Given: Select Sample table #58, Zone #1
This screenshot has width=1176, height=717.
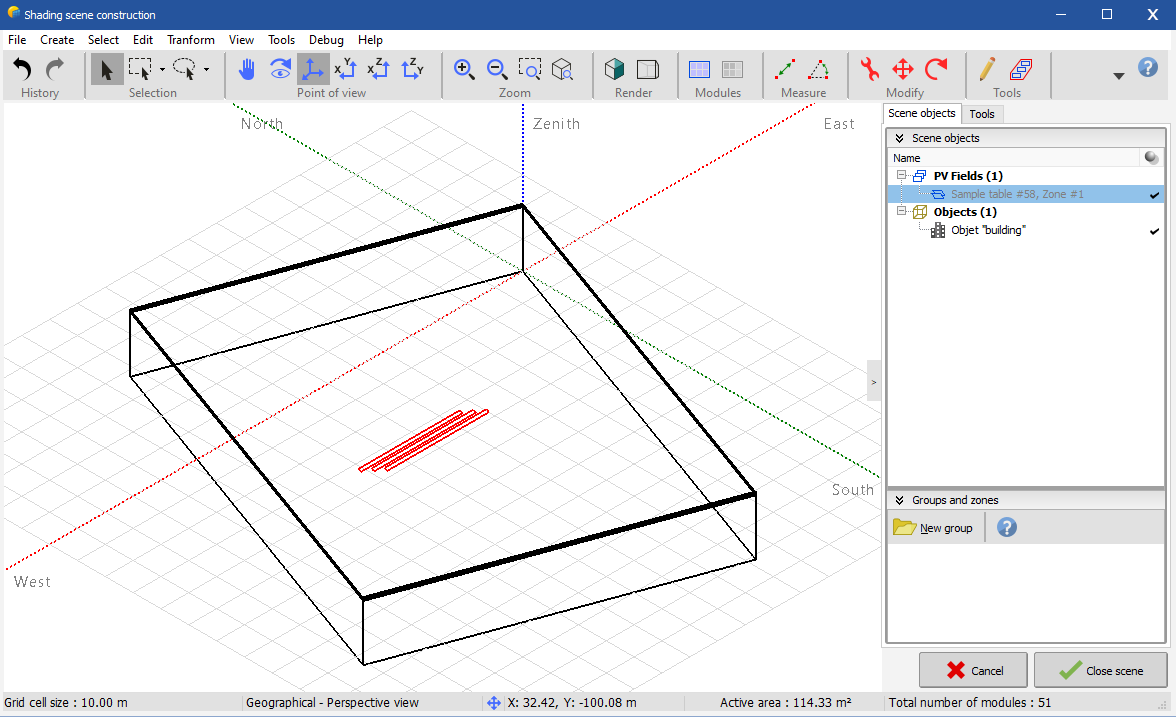Looking at the screenshot, I should pos(1016,194).
